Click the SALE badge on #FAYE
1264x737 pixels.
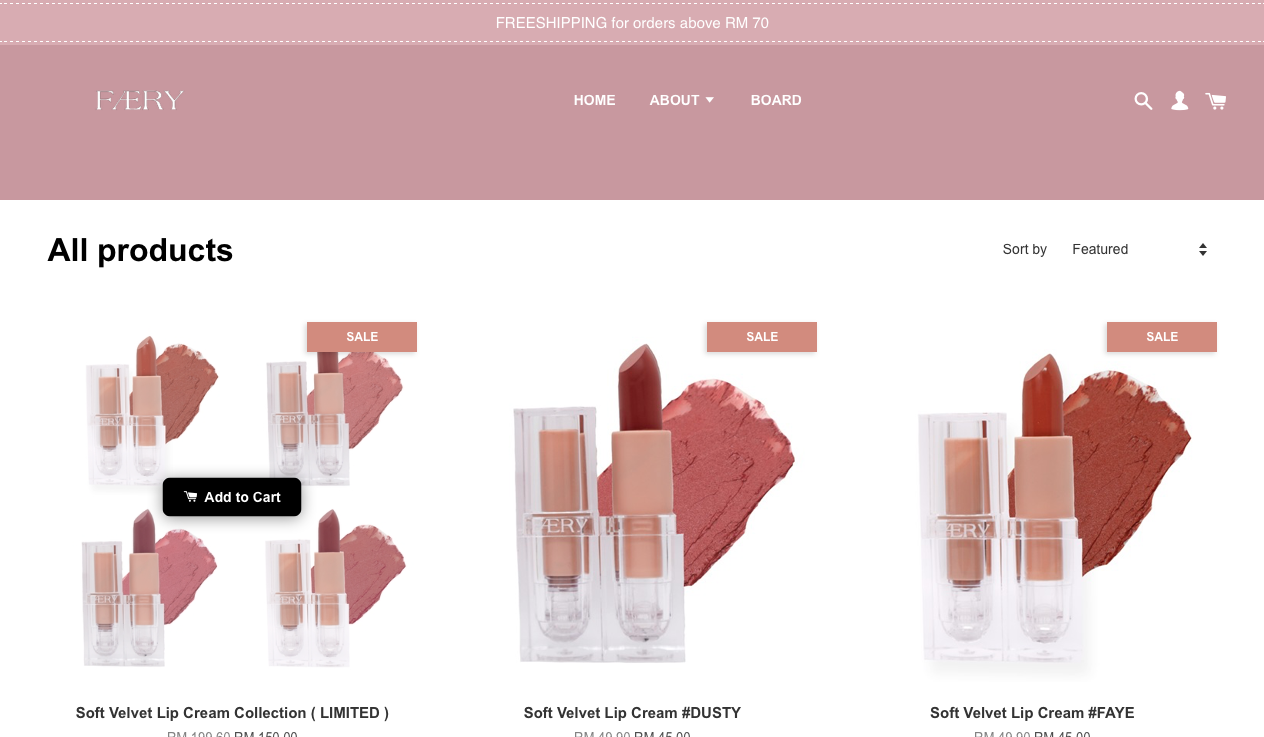[1162, 337]
